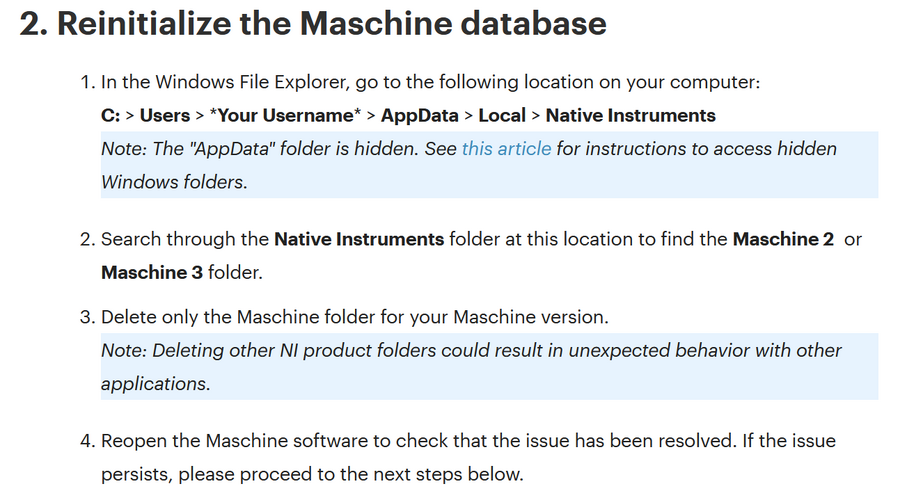Click the "persists, please proceed" final line
The height and width of the screenshot is (500, 907).
pos(312,475)
